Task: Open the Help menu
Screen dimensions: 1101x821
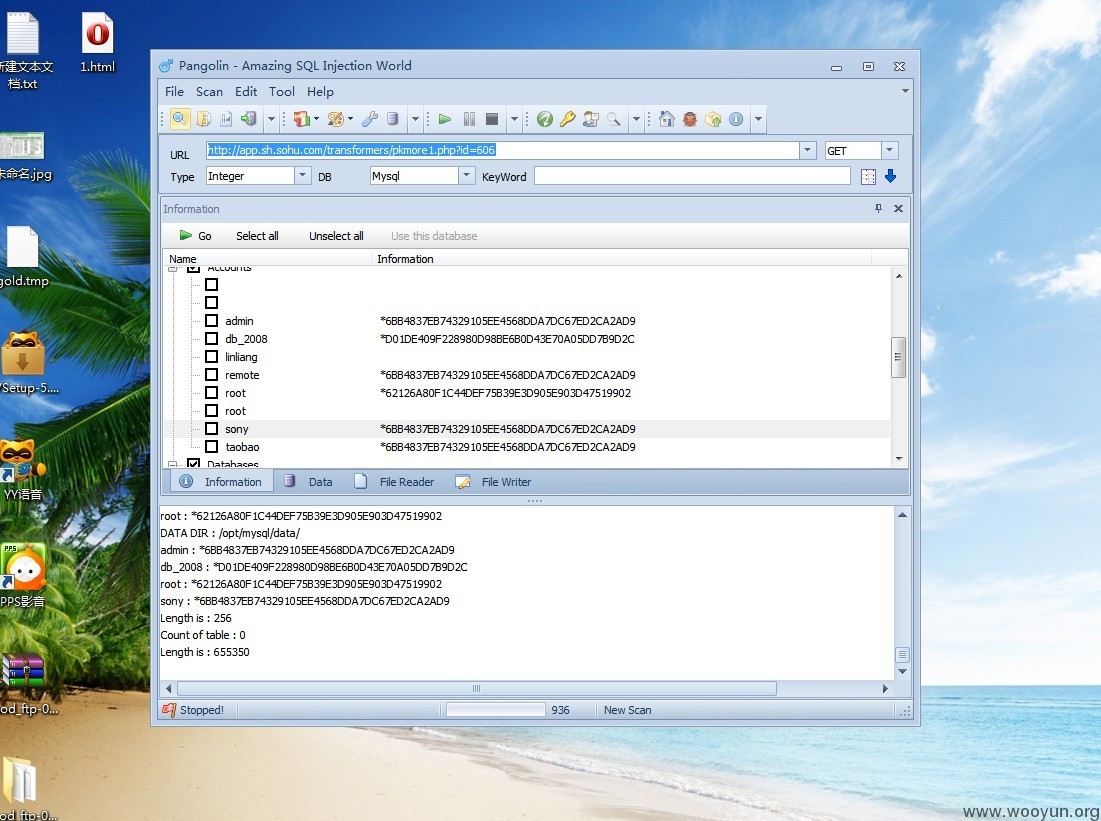Action: coord(320,91)
